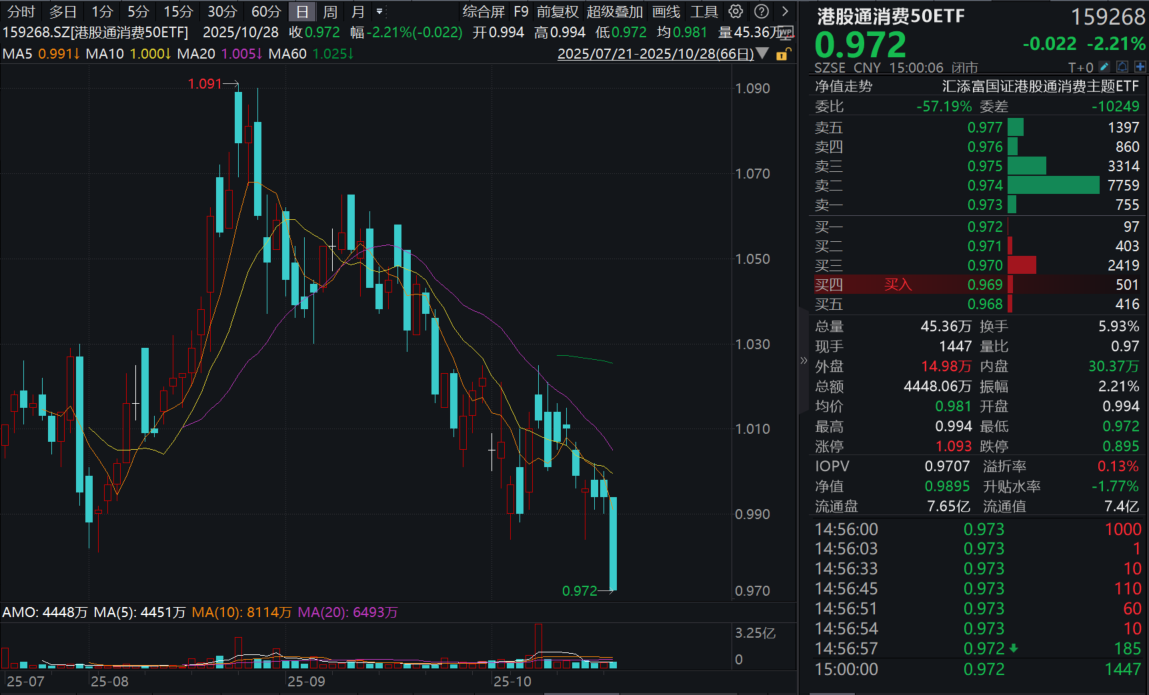Image resolution: width=1149 pixels, height=695 pixels.
Task: Open the chart settings gear icon
Action: [x=736, y=12]
